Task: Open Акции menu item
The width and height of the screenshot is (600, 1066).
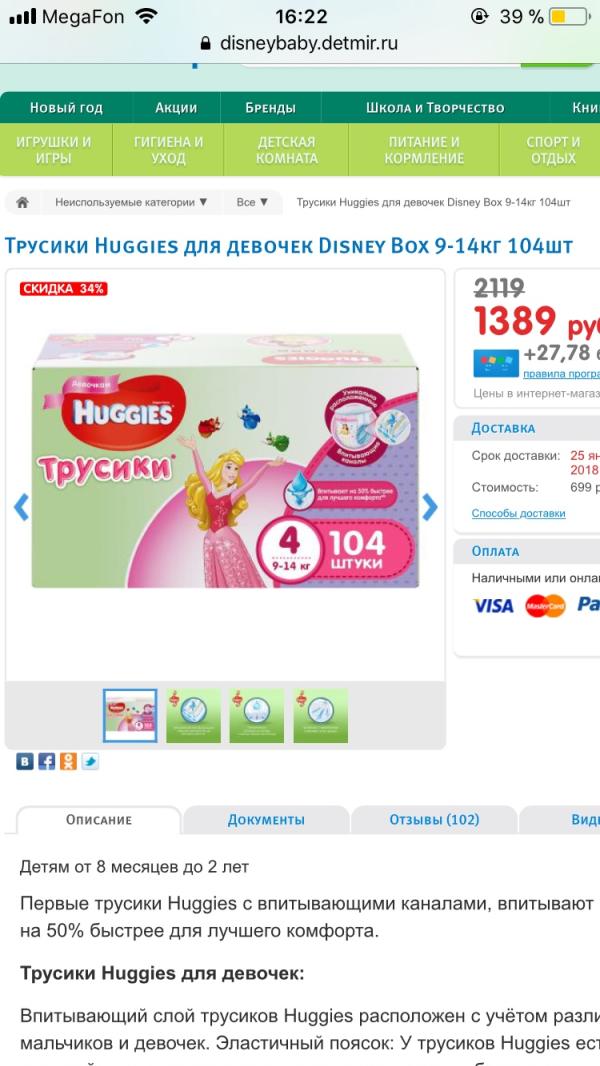Action: (176, 107)
